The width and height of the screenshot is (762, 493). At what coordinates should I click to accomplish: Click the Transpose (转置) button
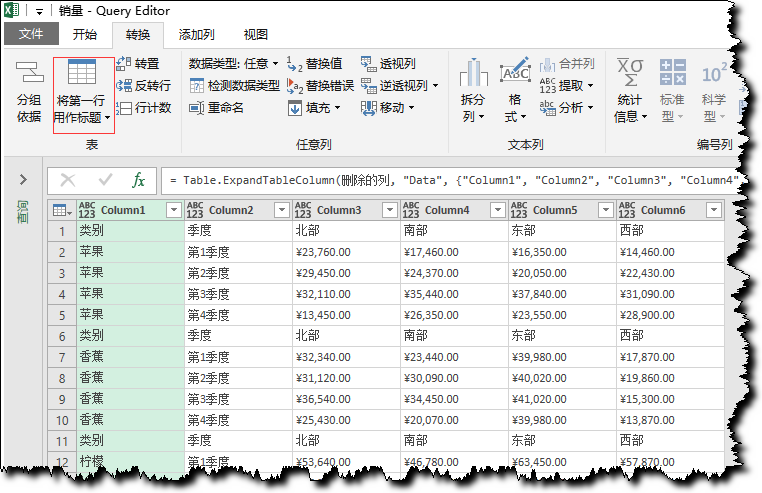[x=138, y=63]
